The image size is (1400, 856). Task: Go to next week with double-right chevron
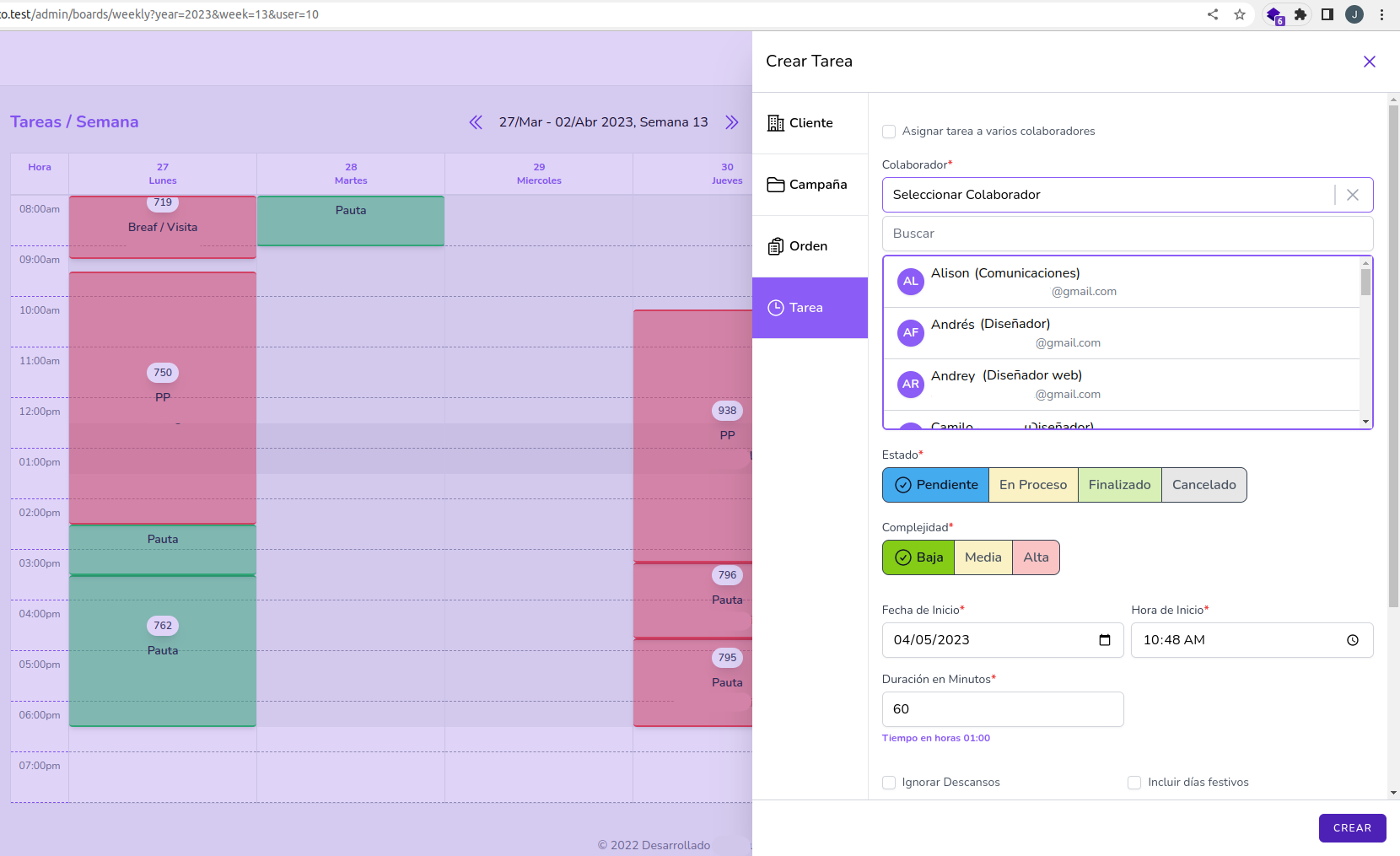point(732,122)
